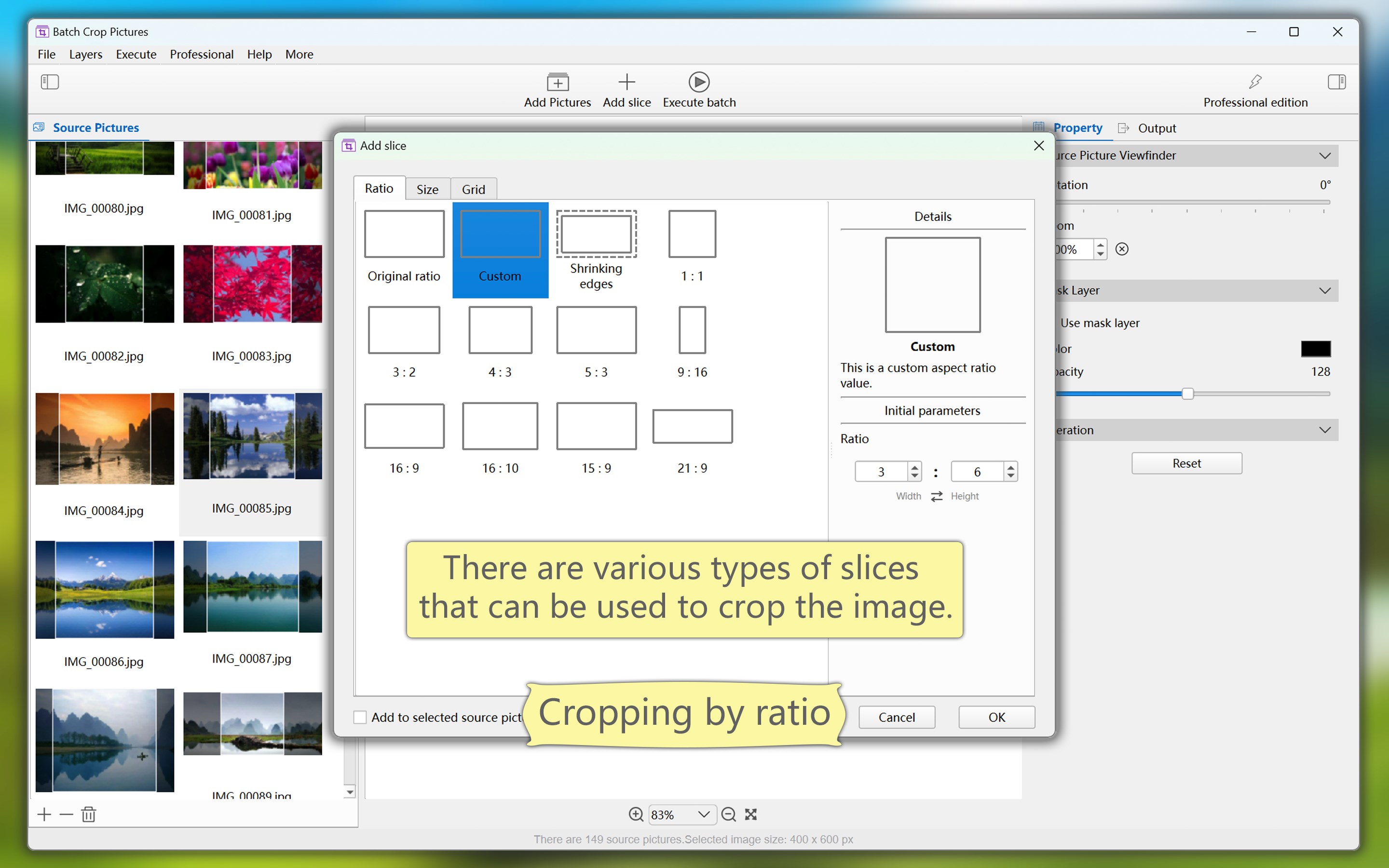Swap width and height ratio values
Image resolution: width=1389 pixels, height=868 pixels.
pos(937,496)
